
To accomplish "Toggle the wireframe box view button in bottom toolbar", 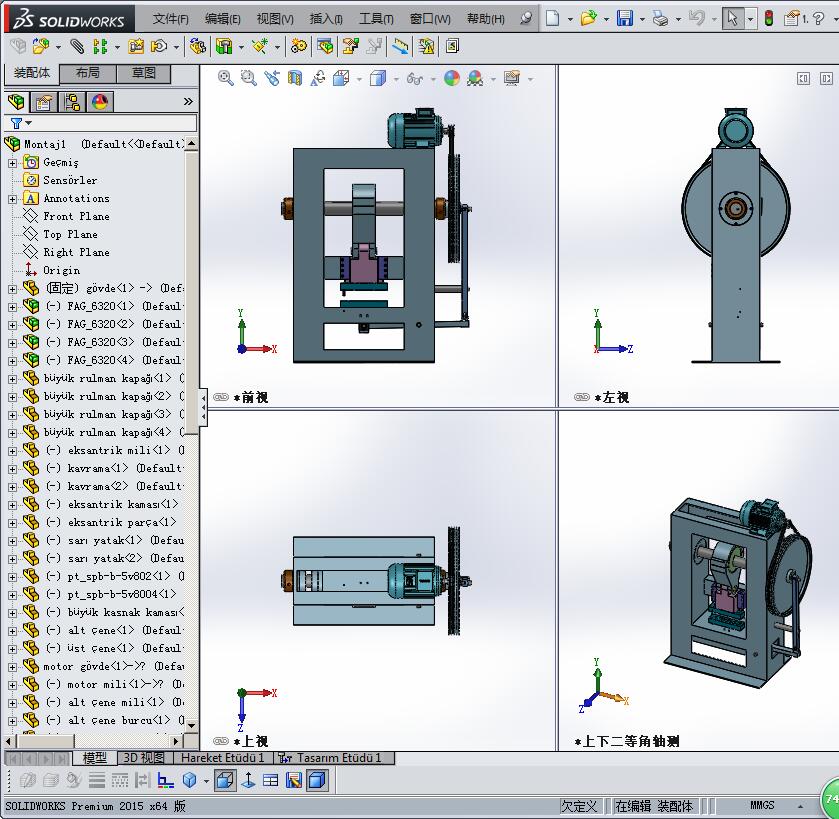I will (225, 780).
